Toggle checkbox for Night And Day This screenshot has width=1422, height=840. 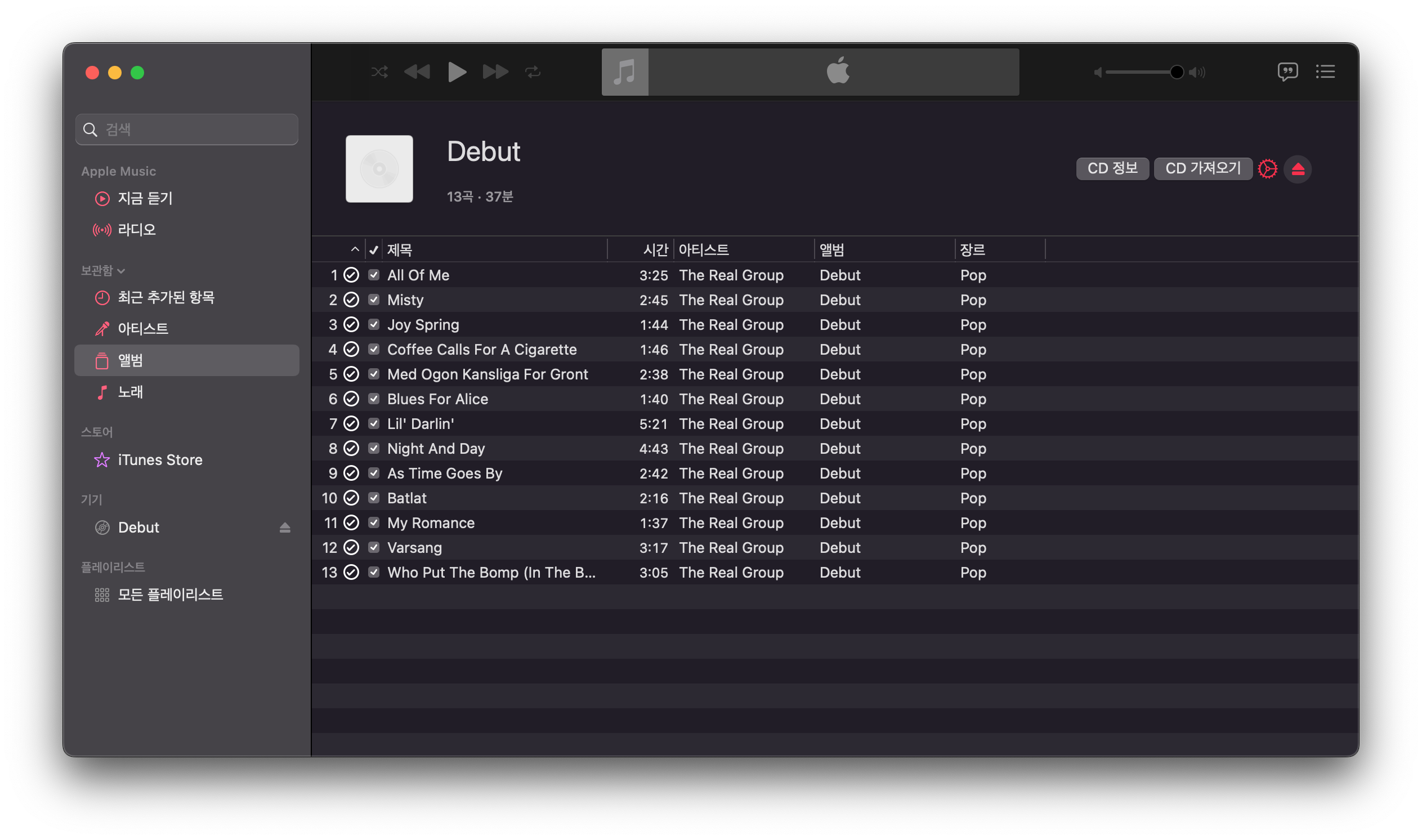click(373, 448)
